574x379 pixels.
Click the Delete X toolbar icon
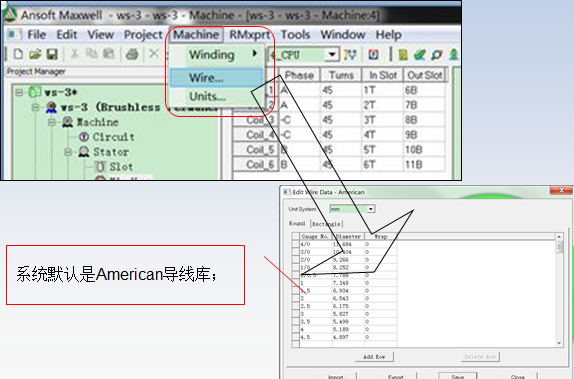coord(154,54)
